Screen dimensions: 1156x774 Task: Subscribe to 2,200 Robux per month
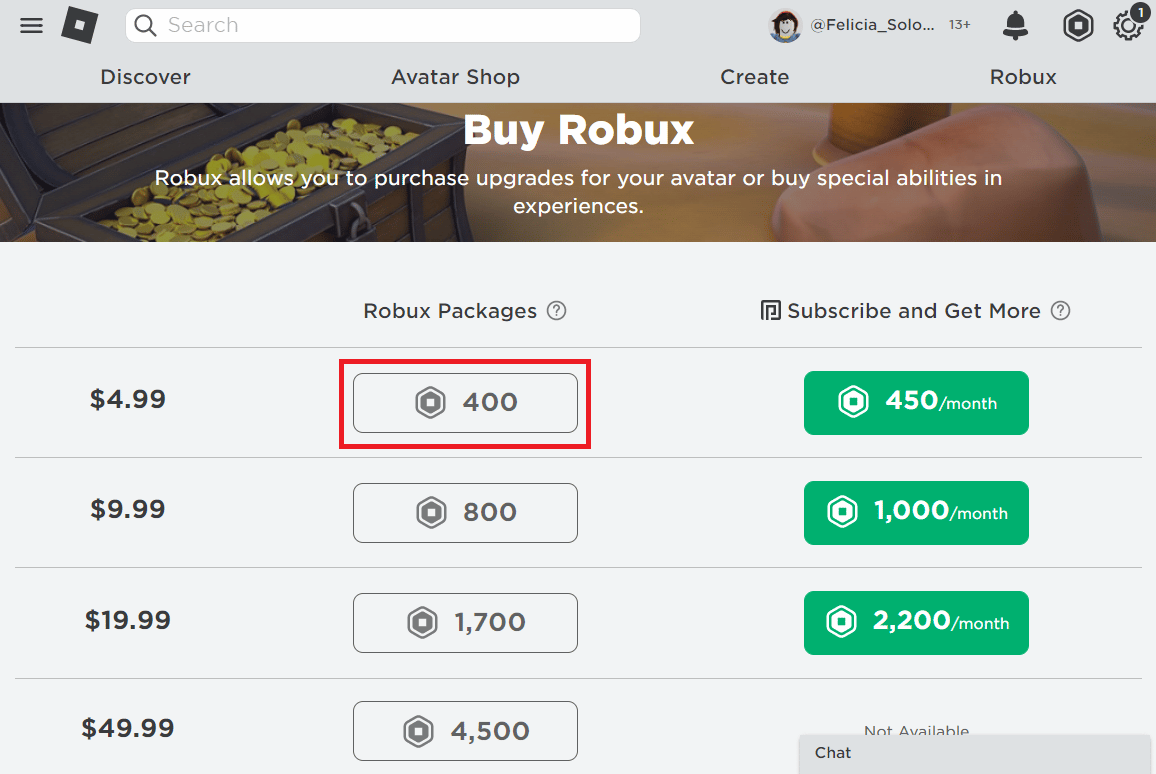click(x=916, y=623)
